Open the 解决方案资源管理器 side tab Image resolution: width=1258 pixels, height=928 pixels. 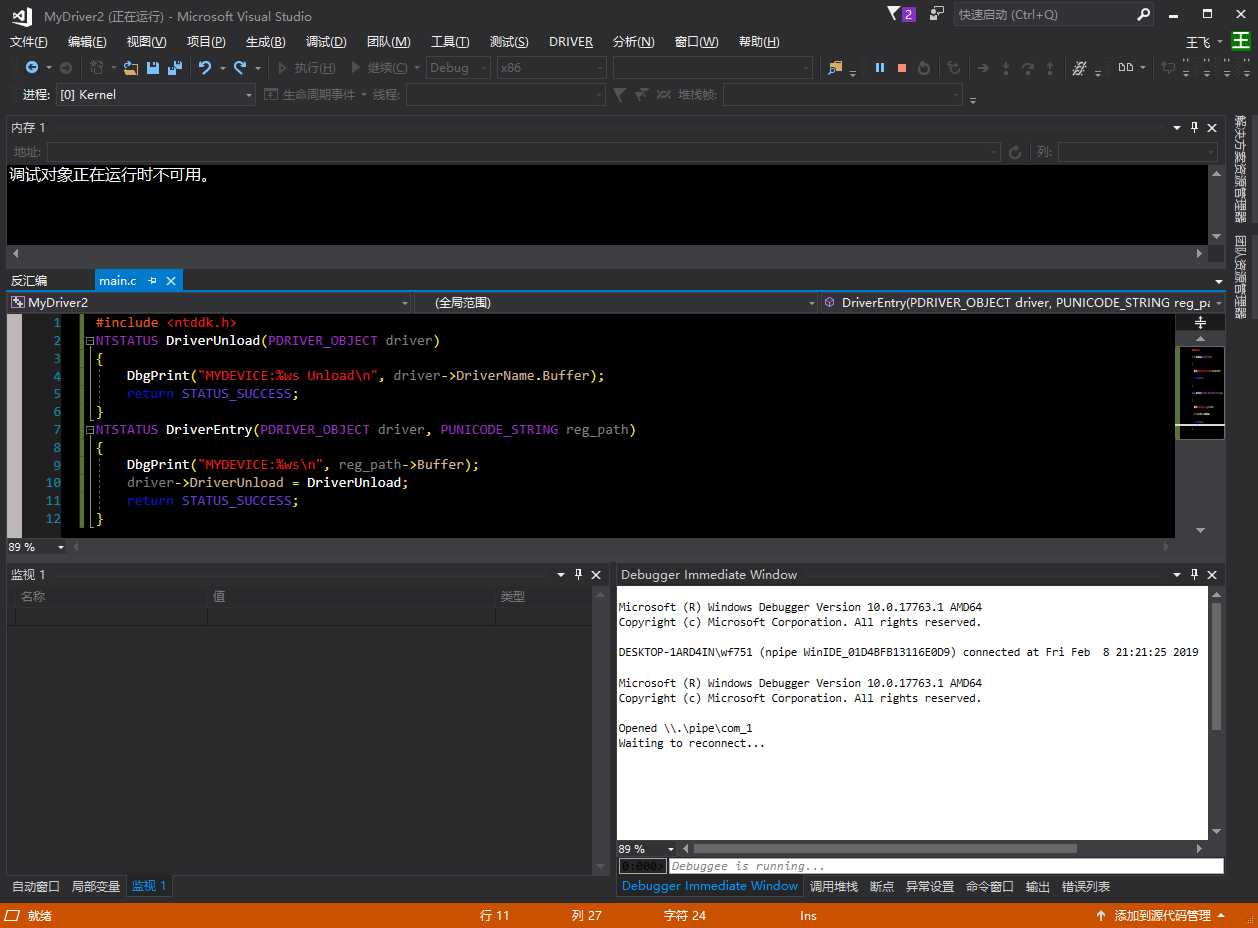(x=1241, y=169)
